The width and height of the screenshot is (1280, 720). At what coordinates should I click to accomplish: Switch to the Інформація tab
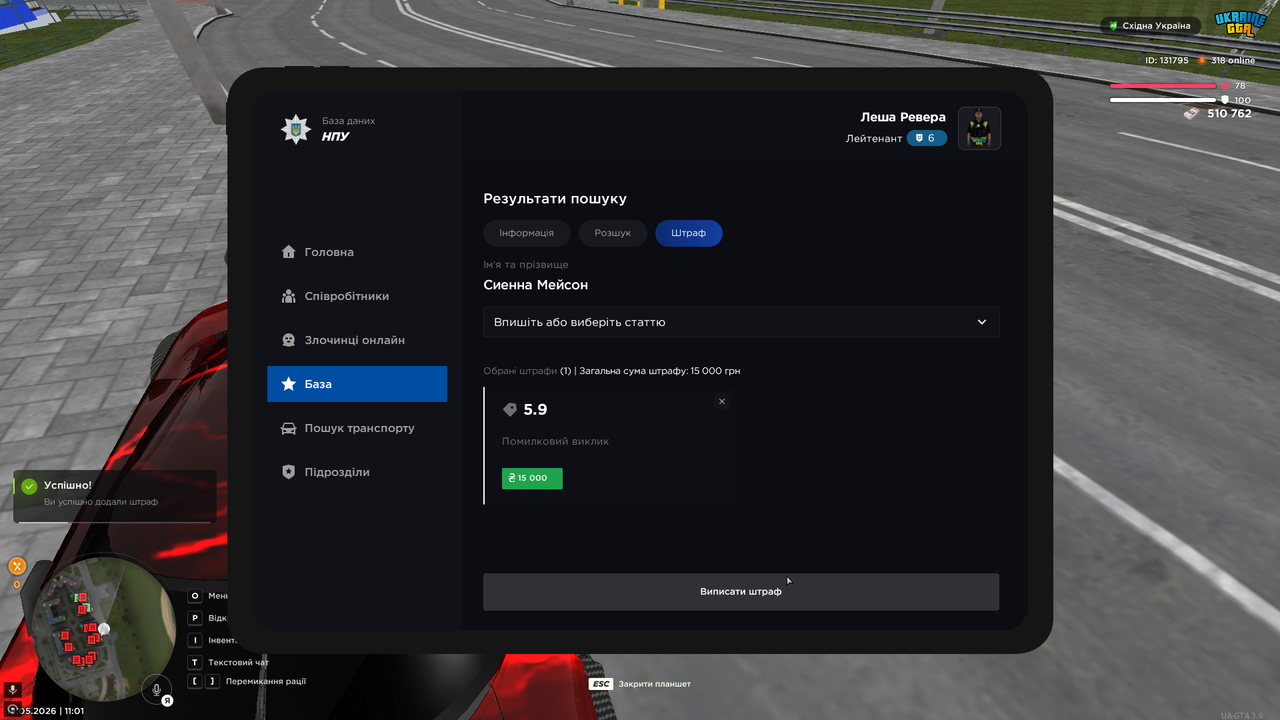click(x=526, y=233)
